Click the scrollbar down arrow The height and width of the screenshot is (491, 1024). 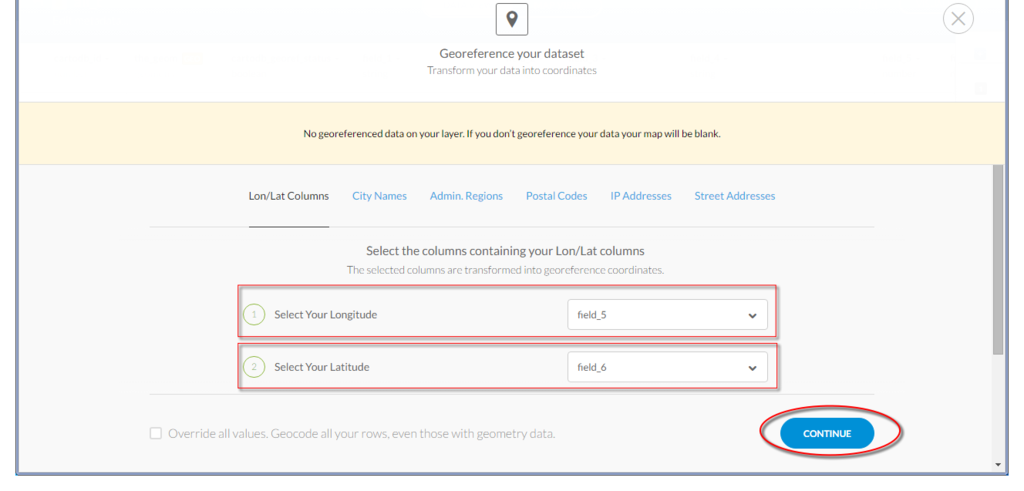998,464
